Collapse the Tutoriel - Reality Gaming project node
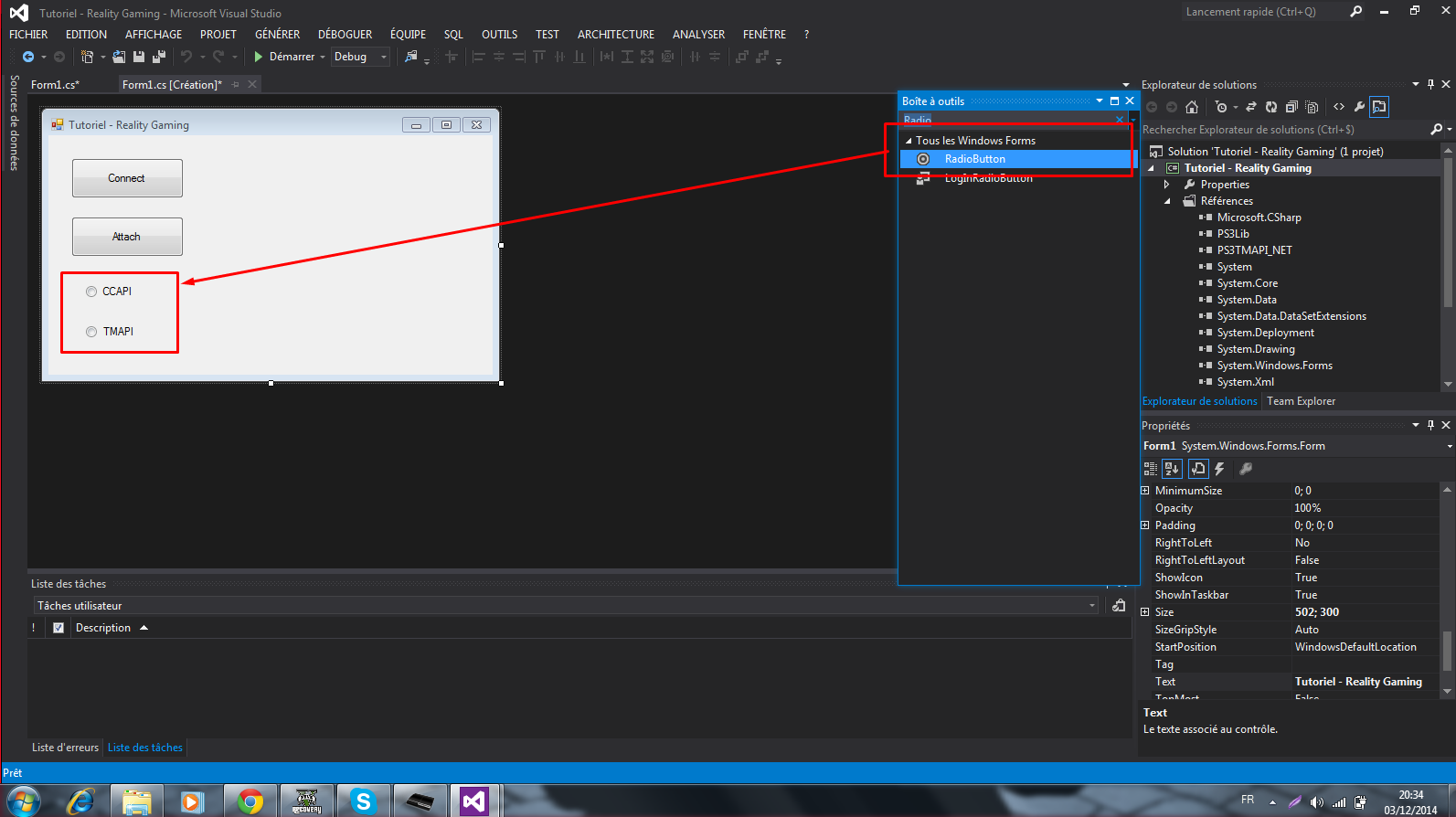Image resolution: width=1456 pixels, height=817 pixels. (1151, 168)
